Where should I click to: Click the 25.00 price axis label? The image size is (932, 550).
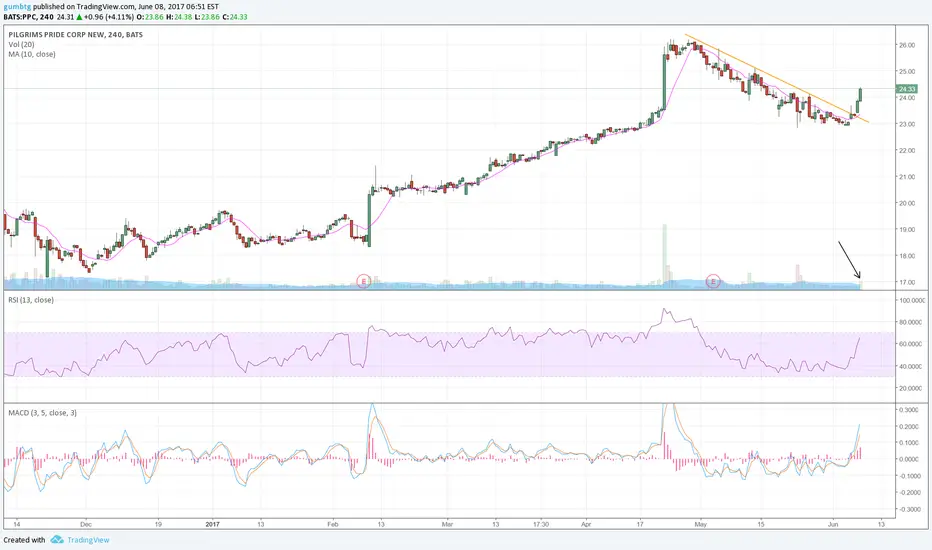coord(907,71)
